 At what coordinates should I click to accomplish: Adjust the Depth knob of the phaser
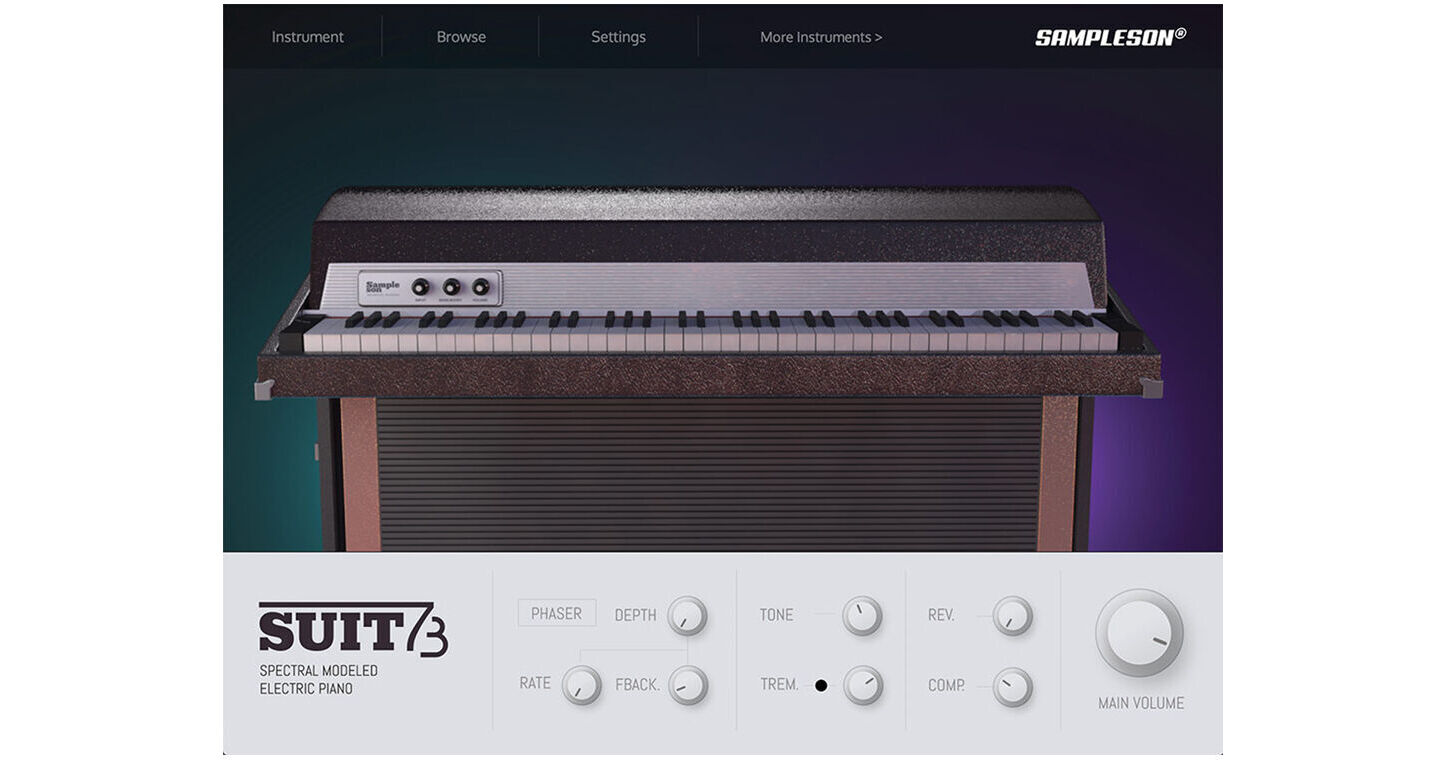pyautogui.click(x=686, y=616)
